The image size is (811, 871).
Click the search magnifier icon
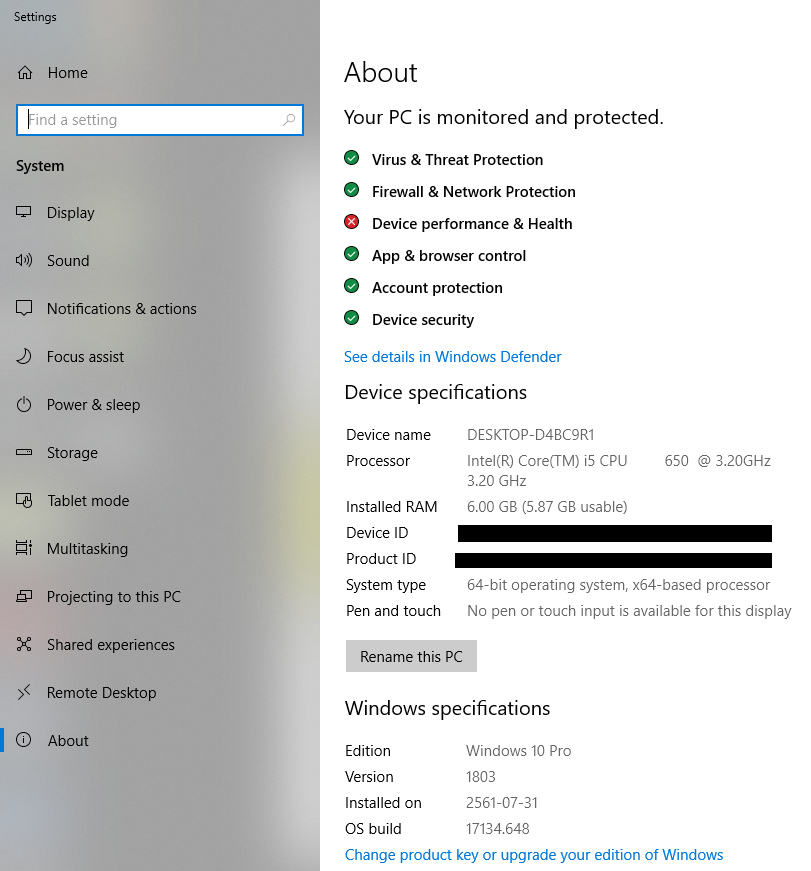pyautogui.click(x=290, y=120)
